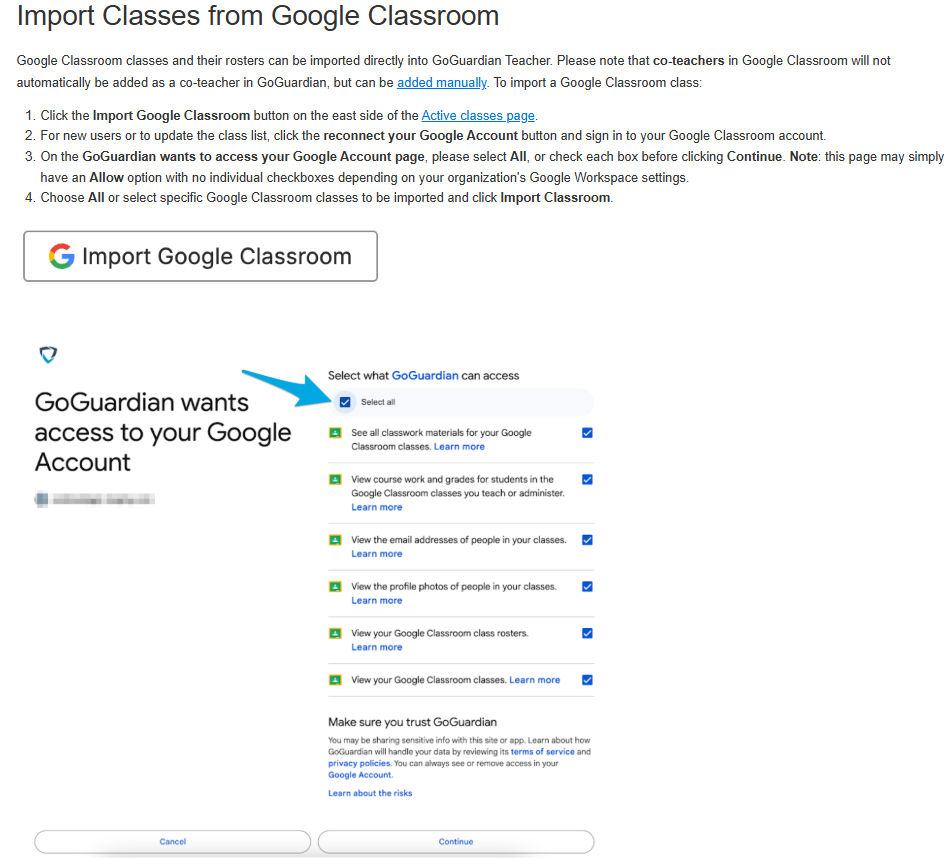This screenshot has height=860, width=949.
Task: Open the 'Google Account' link
Action: pos(360,775)
